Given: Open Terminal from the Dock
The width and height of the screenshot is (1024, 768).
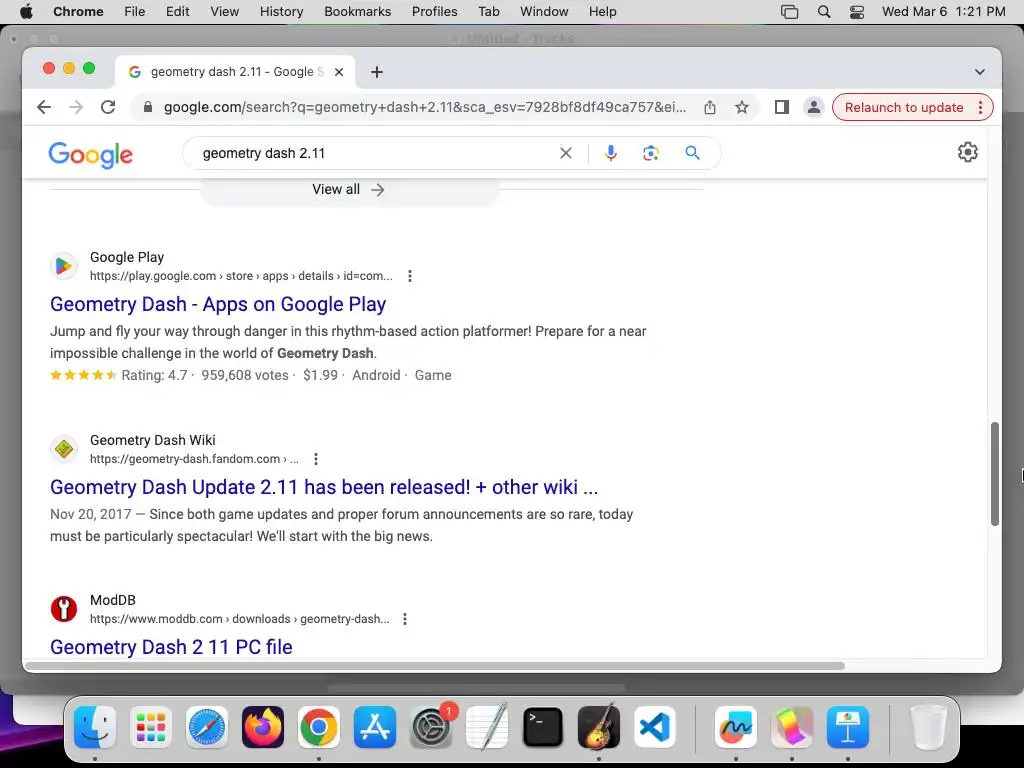Looking at the screenshot, I should click(543, 727).
